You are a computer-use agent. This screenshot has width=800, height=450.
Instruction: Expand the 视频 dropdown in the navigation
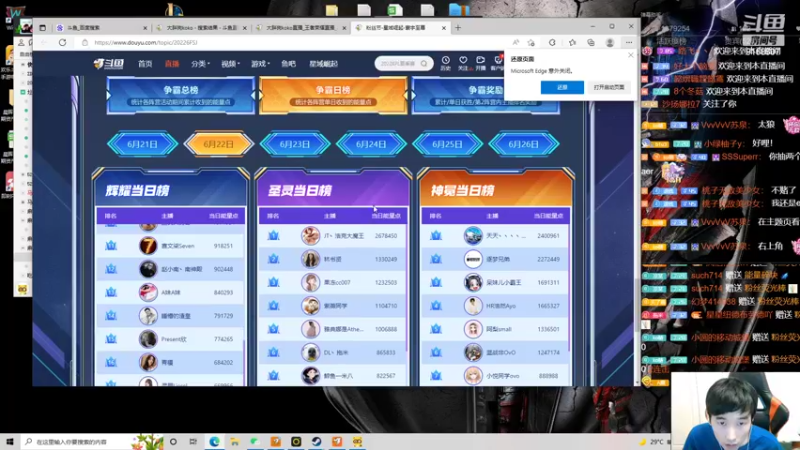tap(230, 64)
